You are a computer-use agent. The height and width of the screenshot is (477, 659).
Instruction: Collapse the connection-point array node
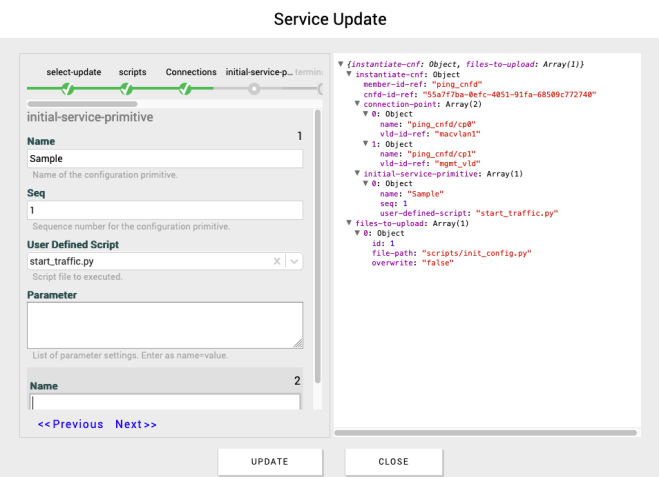click(x=358, y=104)
